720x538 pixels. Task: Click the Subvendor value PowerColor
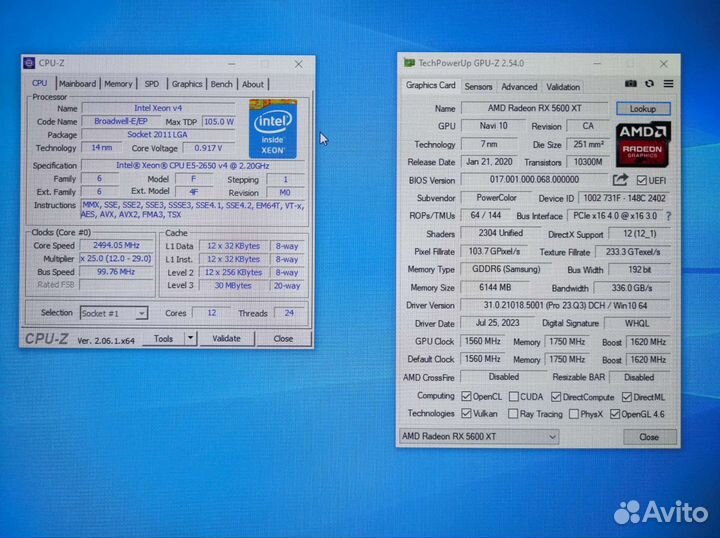pos(496,198)
